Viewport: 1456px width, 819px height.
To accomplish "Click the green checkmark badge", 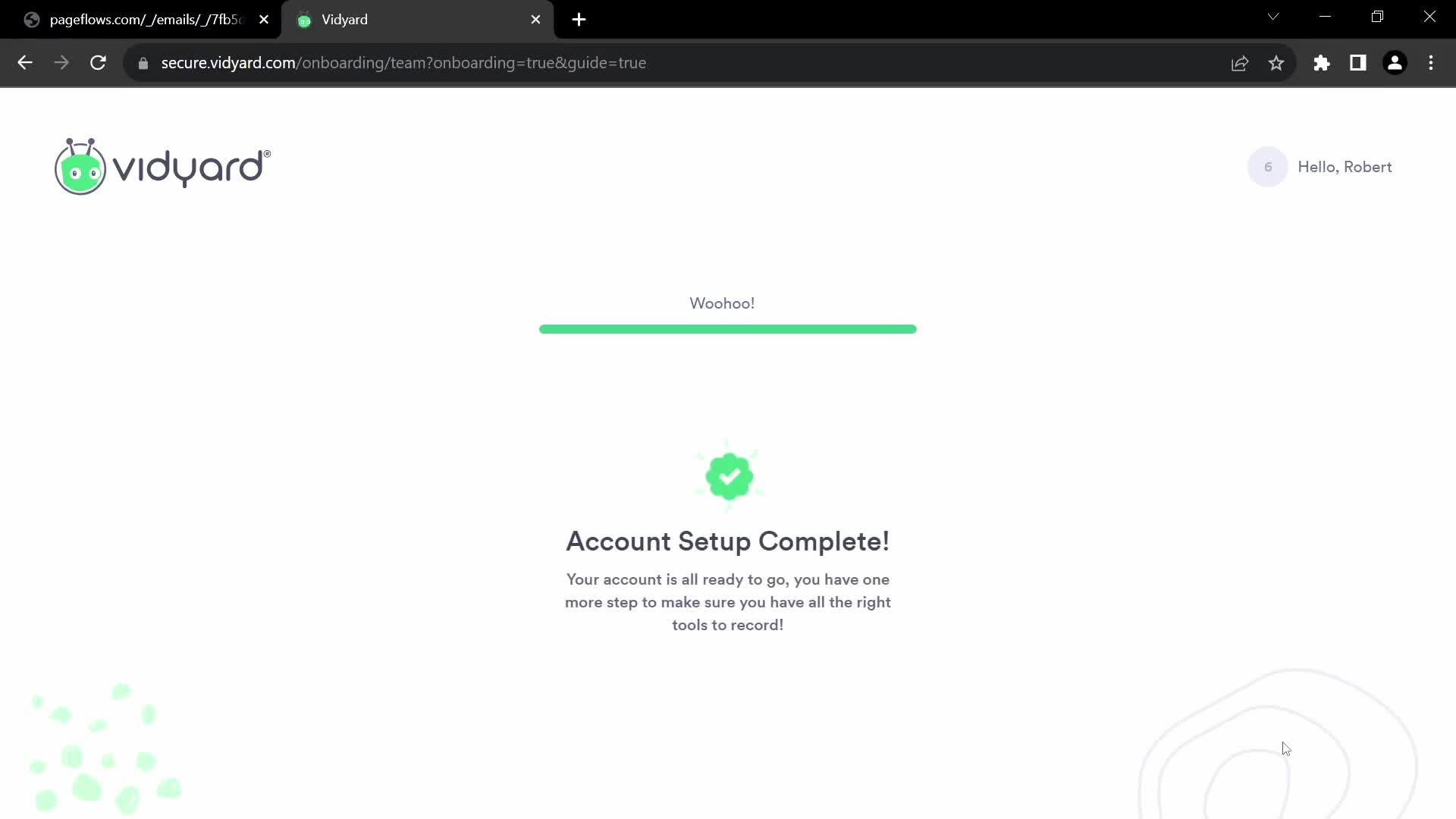I will [x=729, y=476].
